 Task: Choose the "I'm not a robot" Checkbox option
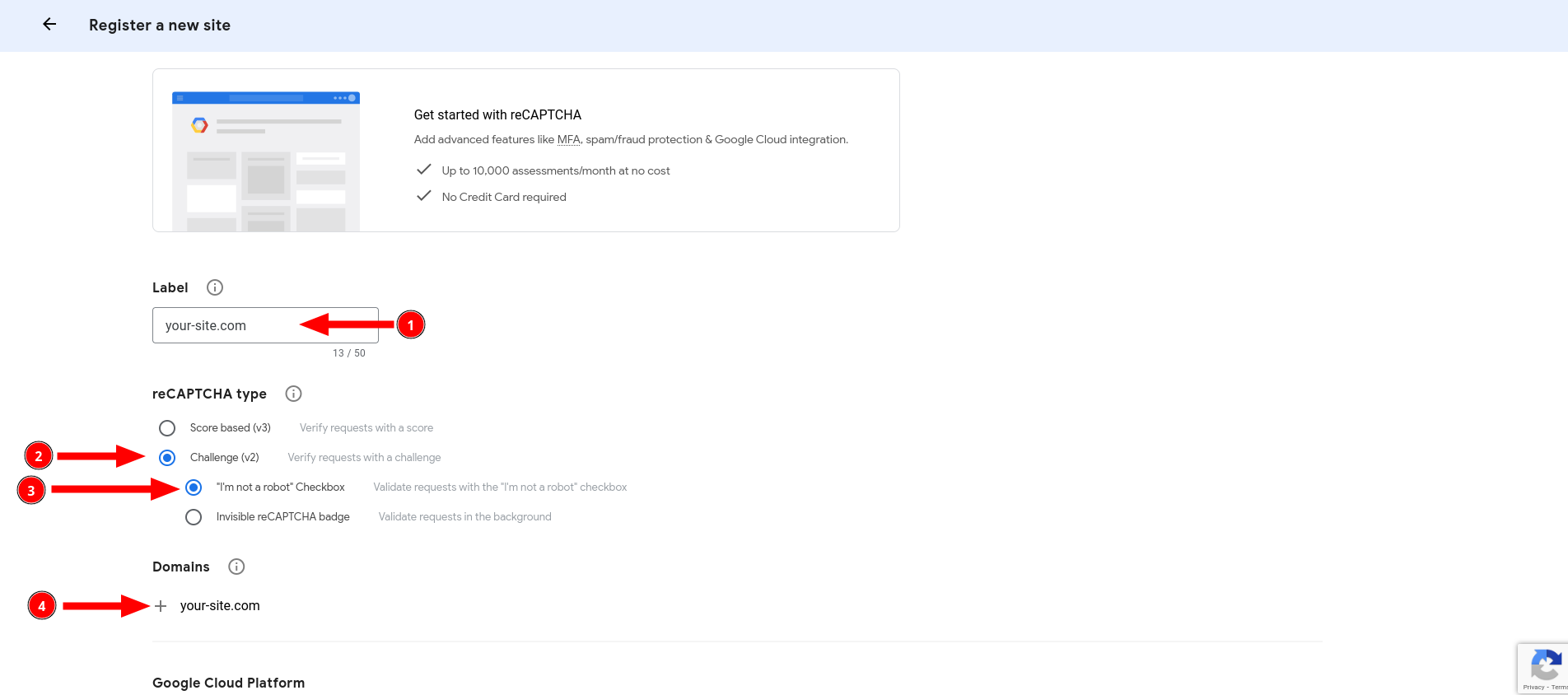(x=194, y=487)
